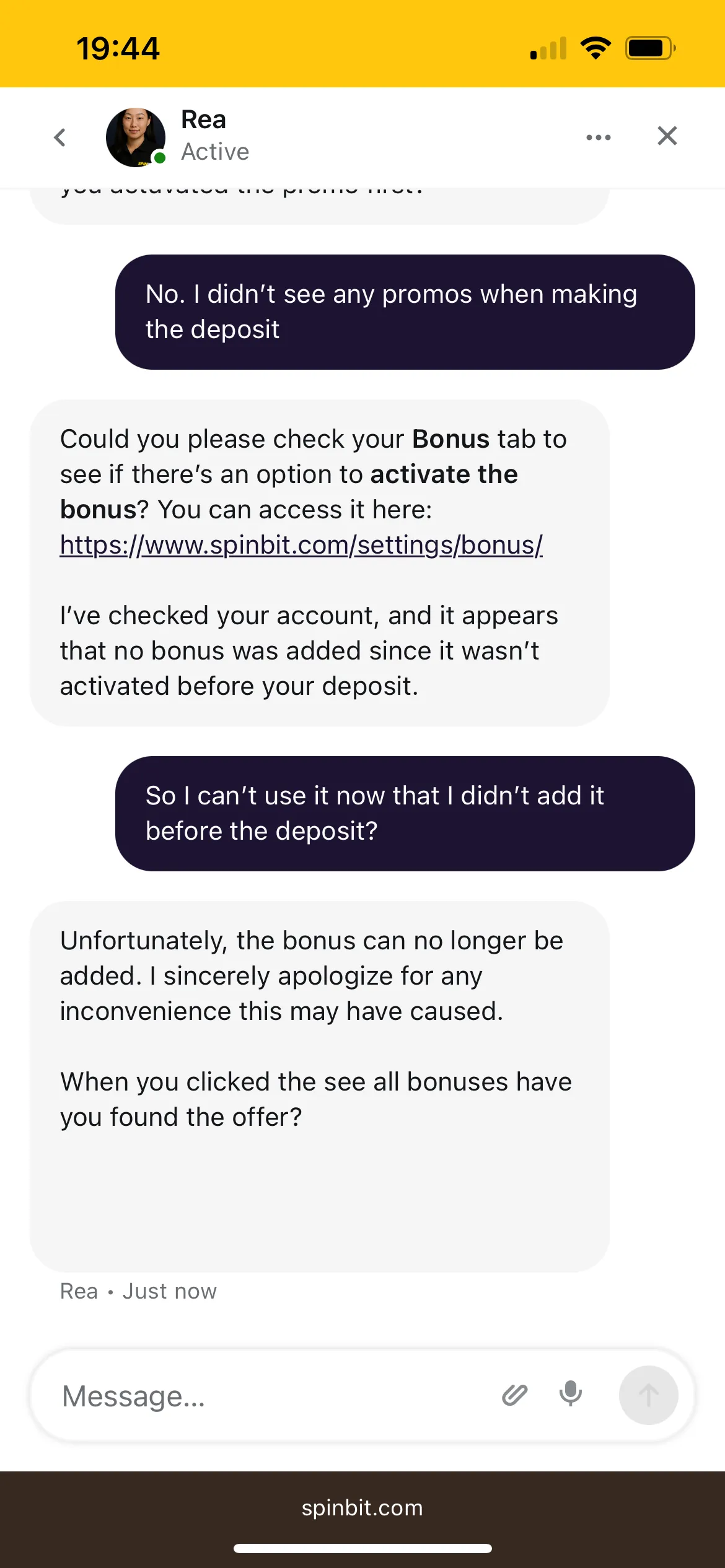Image resolution: width=725 pixels, height=1568 pixels.
Task: Tap the Wi-Fi icon in status bar
Action: pos(595,48)
